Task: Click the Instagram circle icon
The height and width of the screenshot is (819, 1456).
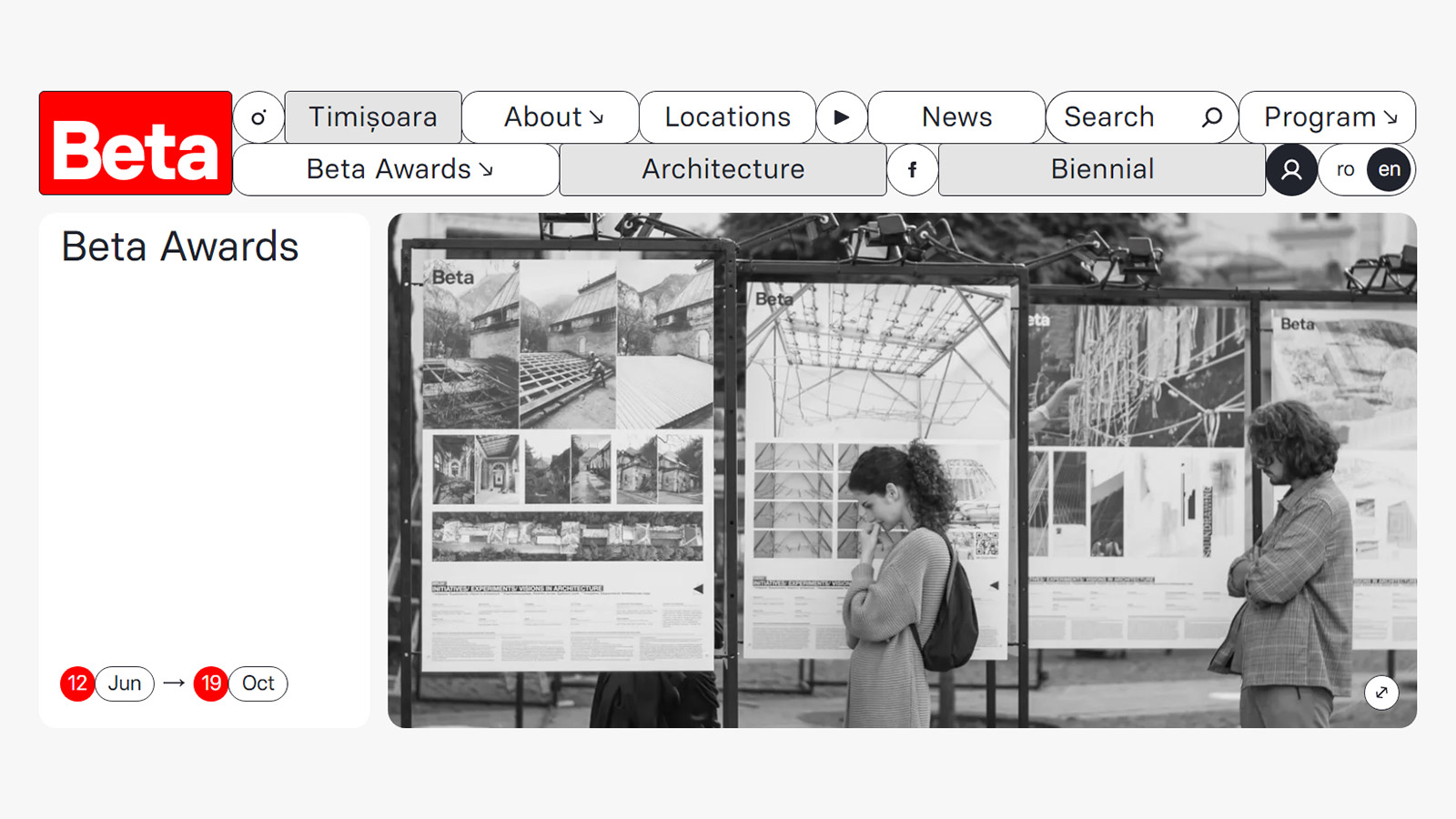Action: point(259,117)
